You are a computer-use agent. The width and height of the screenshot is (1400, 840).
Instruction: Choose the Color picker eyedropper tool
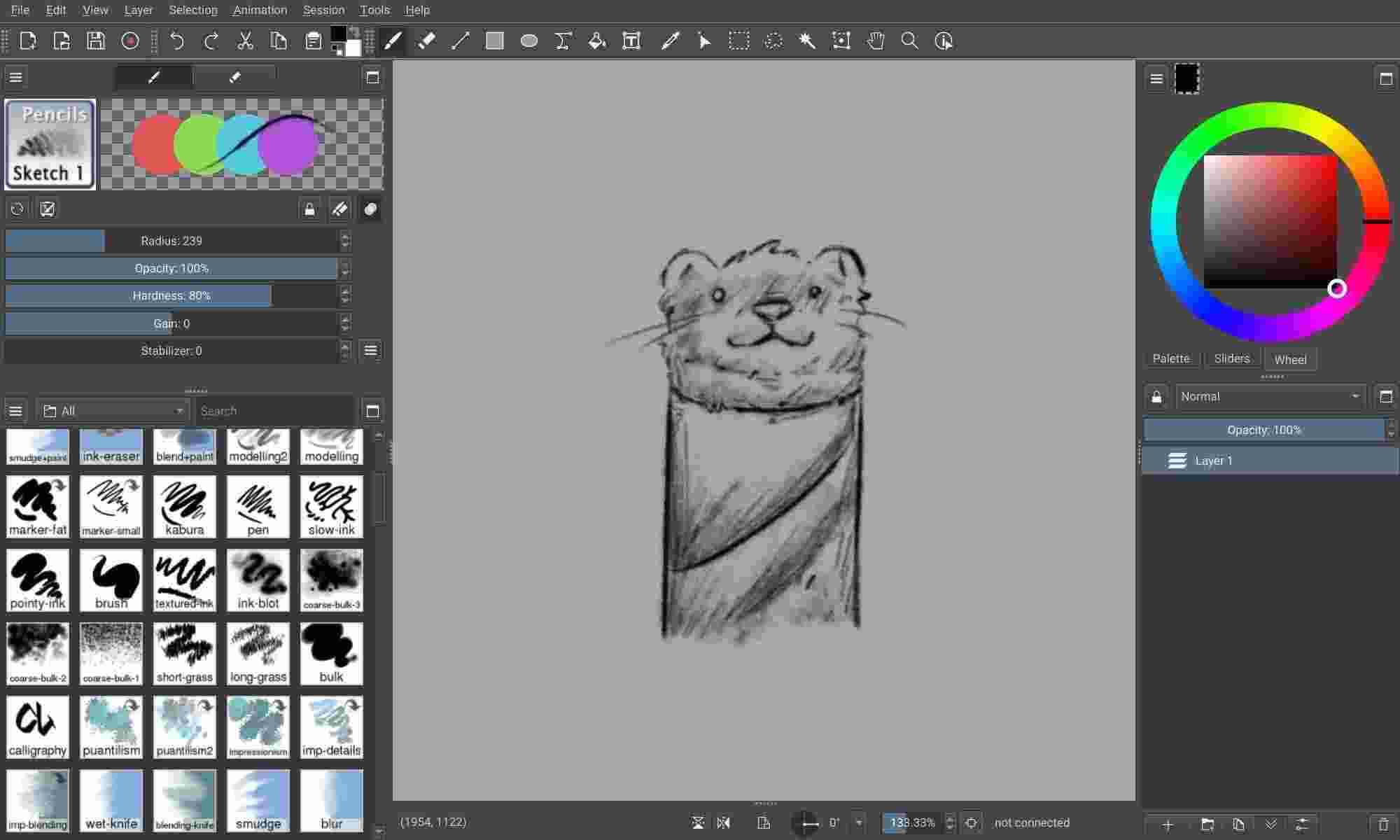(x=669, y=41)
